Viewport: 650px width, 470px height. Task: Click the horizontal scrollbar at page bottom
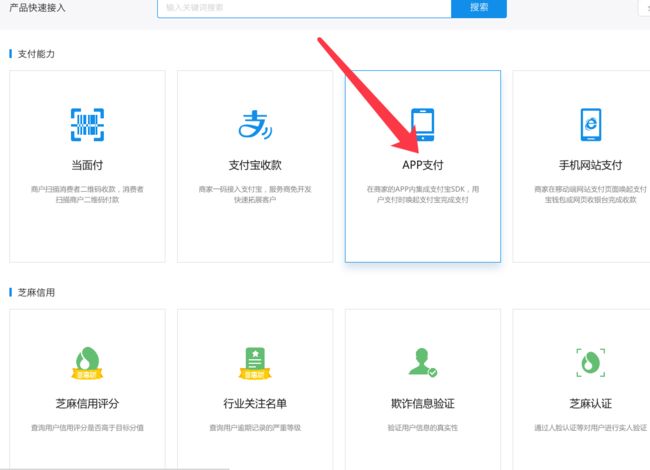114,468
